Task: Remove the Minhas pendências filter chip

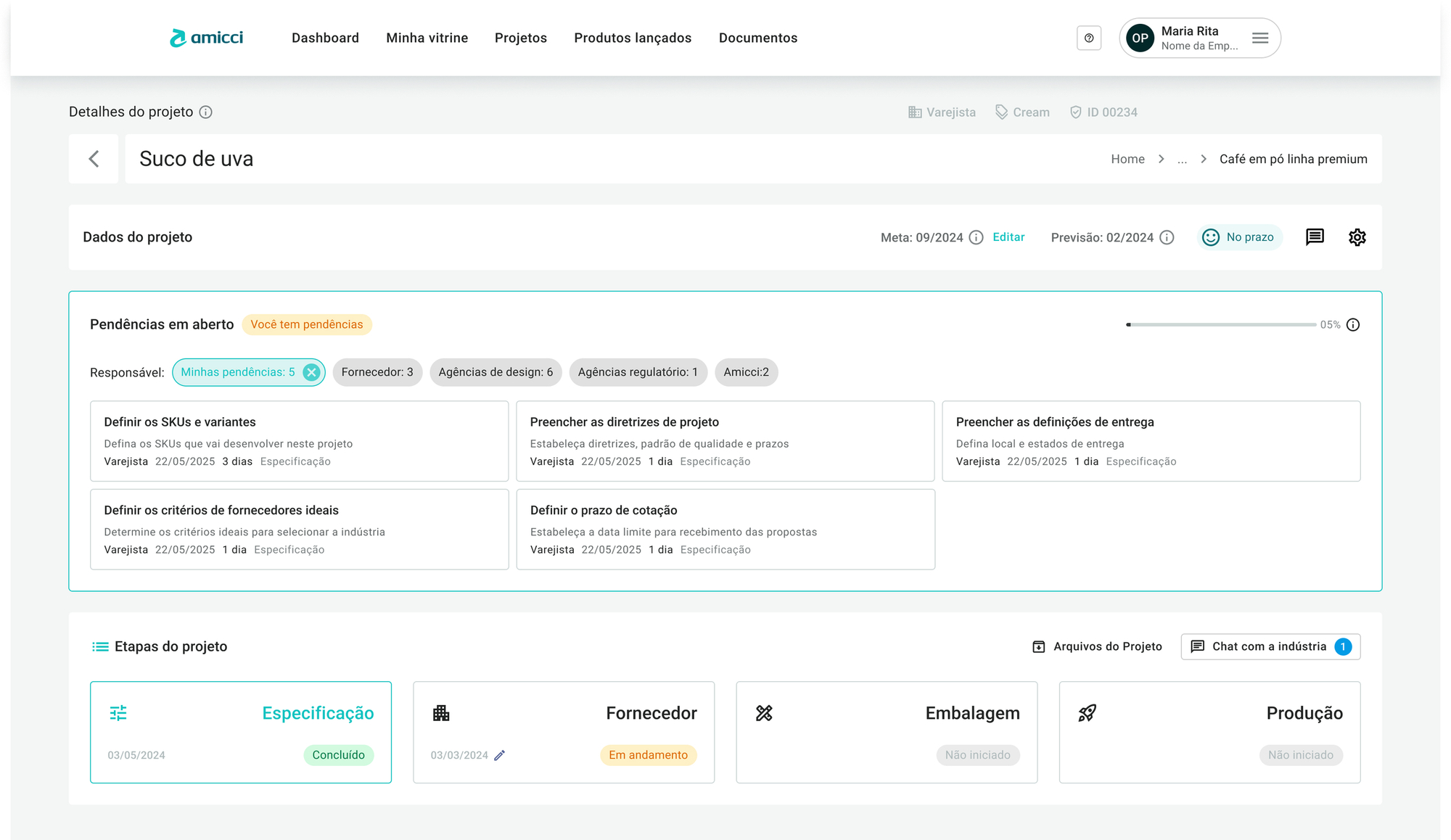Action: click(311, 372)
